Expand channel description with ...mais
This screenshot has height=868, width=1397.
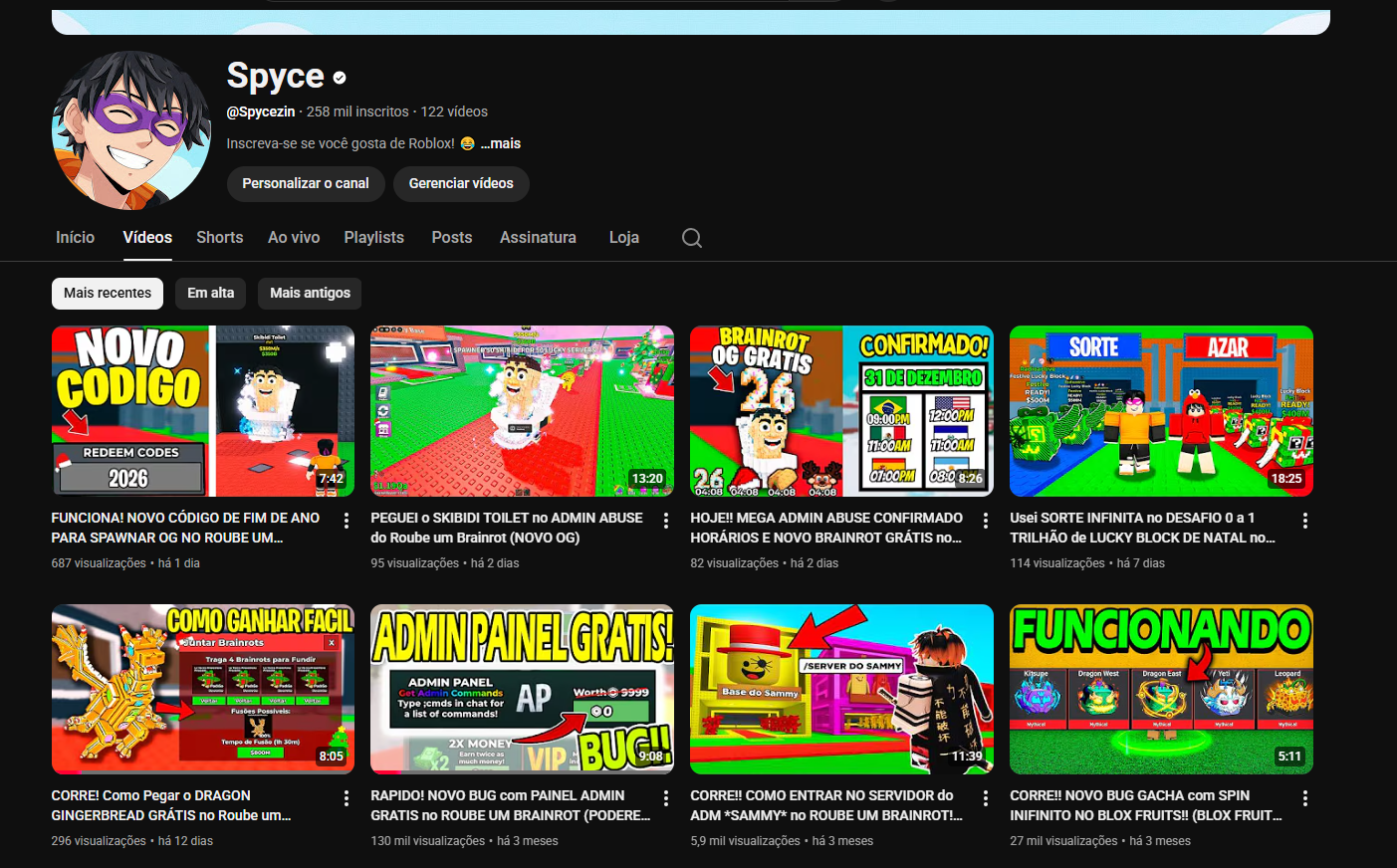pos(501,143)
